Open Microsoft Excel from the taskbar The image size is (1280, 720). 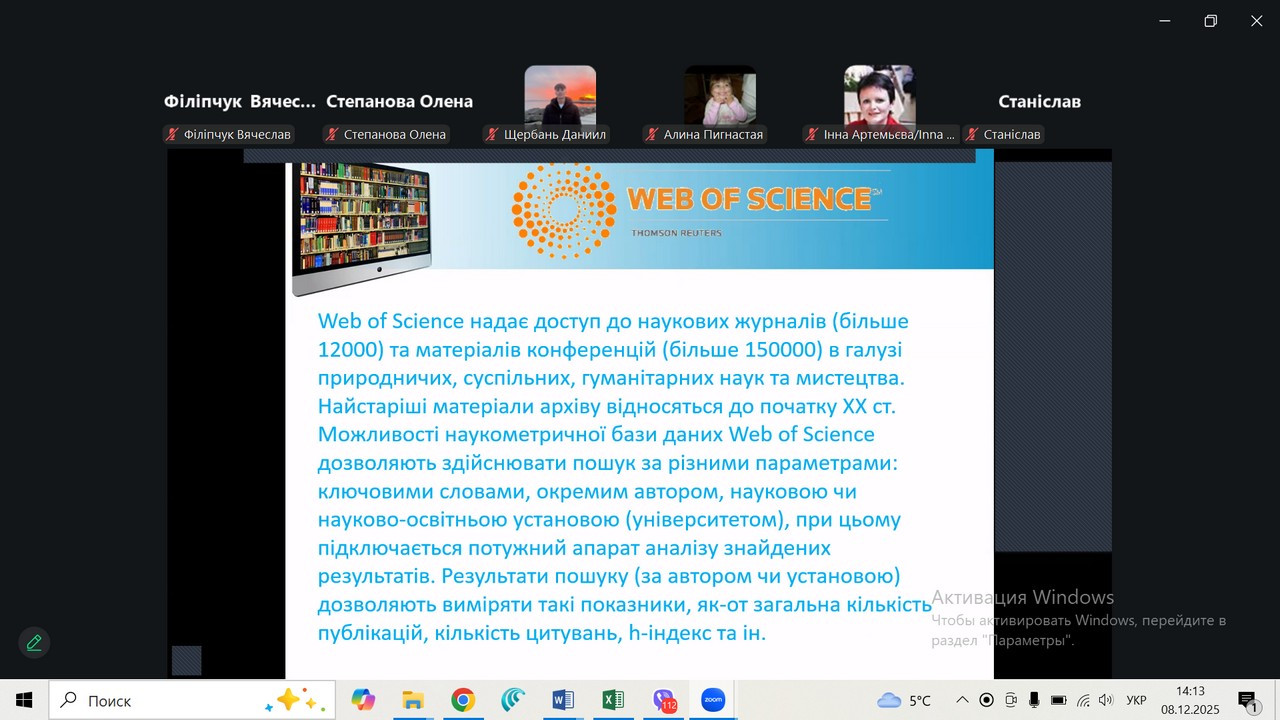(613, 700)
